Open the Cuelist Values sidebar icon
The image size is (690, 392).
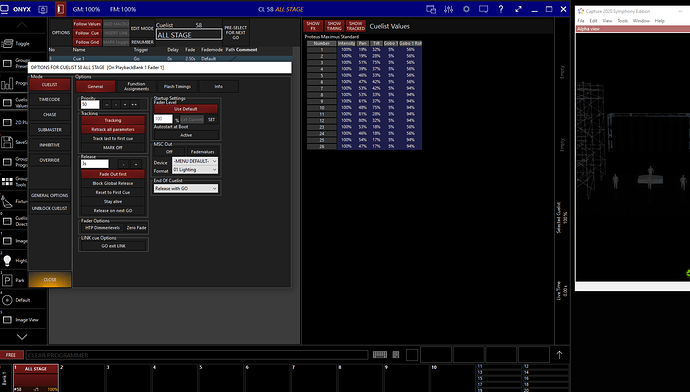coord(7,103)
